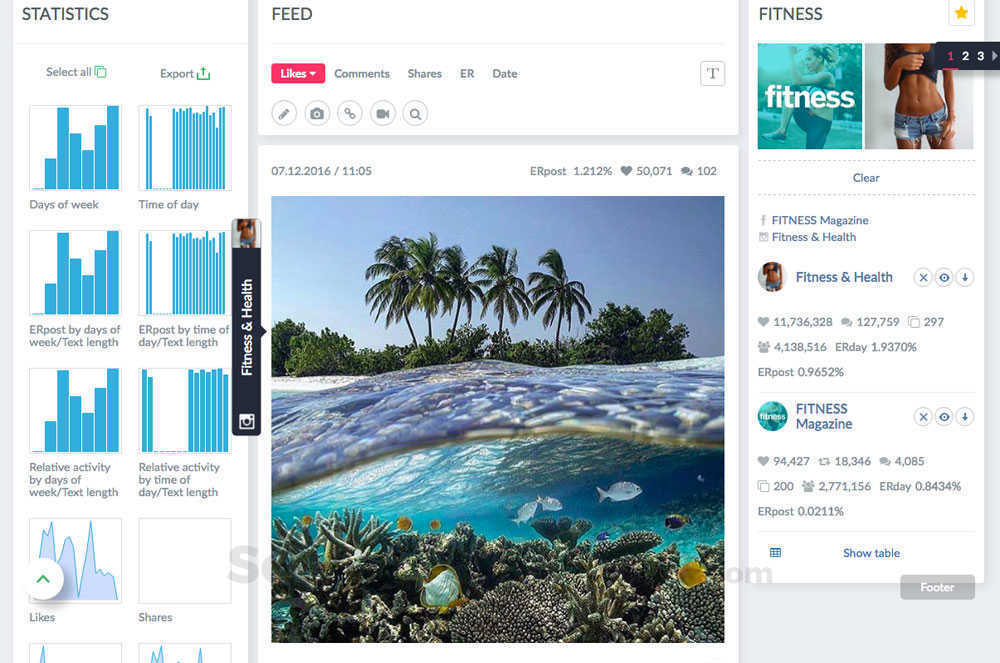This screenshot has height=663, width=1000.
Task: Click the small avatar on the side tab
Action: [x=246, y=233]
